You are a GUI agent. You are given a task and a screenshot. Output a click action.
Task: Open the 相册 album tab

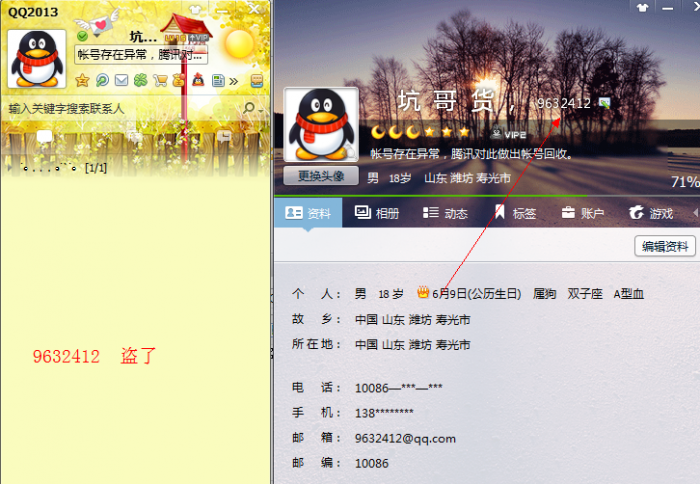click(377, 213)
